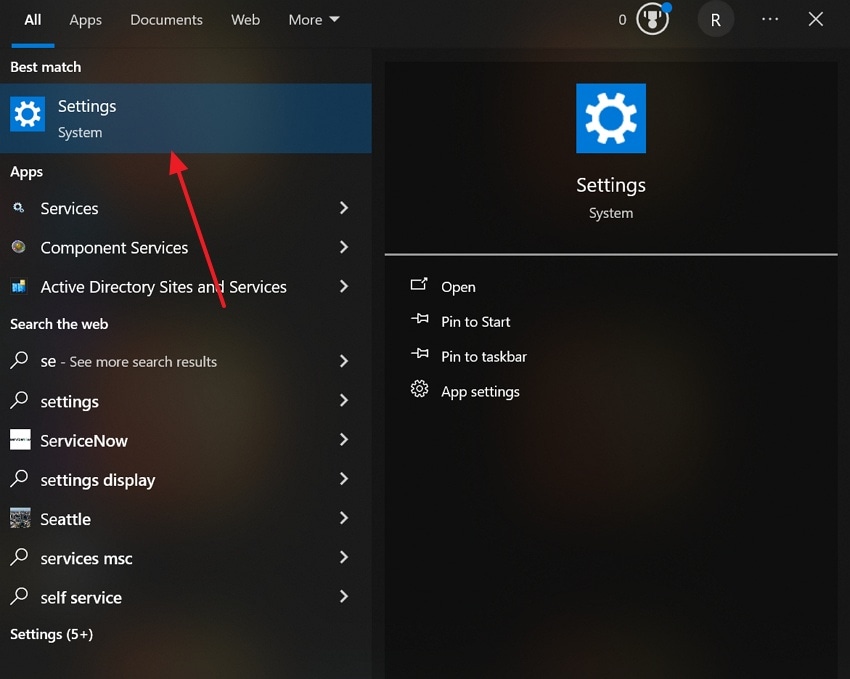Expand the Settings (5+) section
This screenshot has height=679, width=850.
(x=51, y=634)
